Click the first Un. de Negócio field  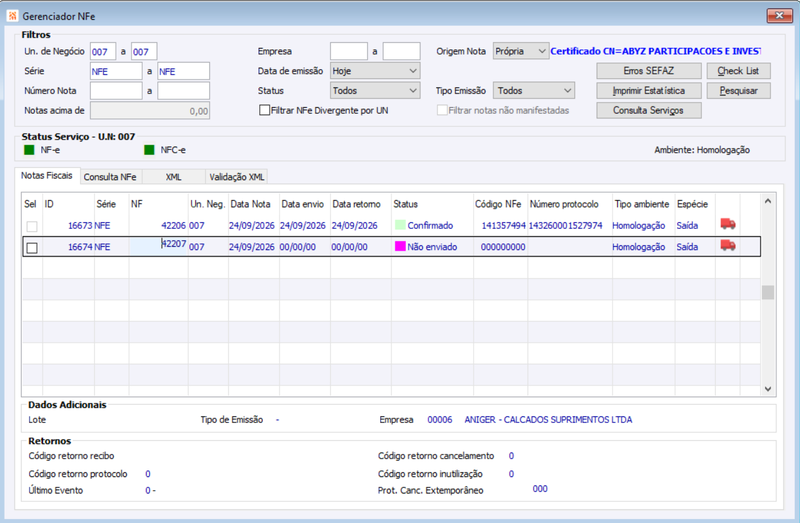(x=103, y=52)
